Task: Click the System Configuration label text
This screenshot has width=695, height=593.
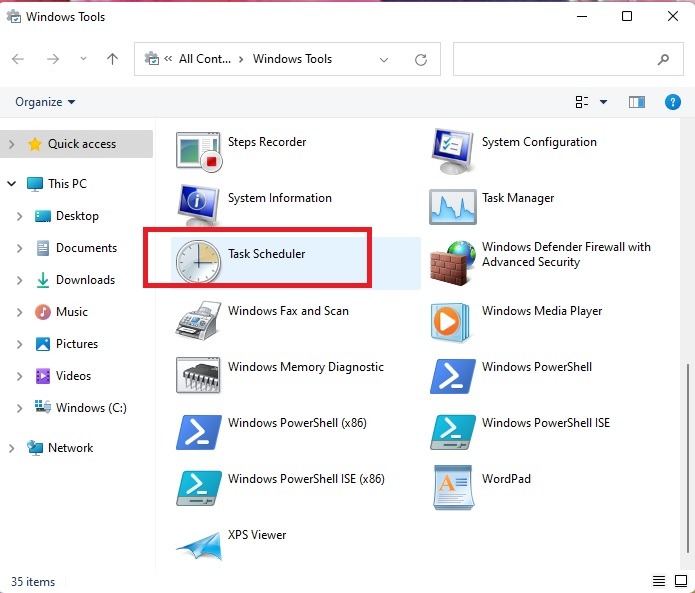Action: (x=539, y=142)
